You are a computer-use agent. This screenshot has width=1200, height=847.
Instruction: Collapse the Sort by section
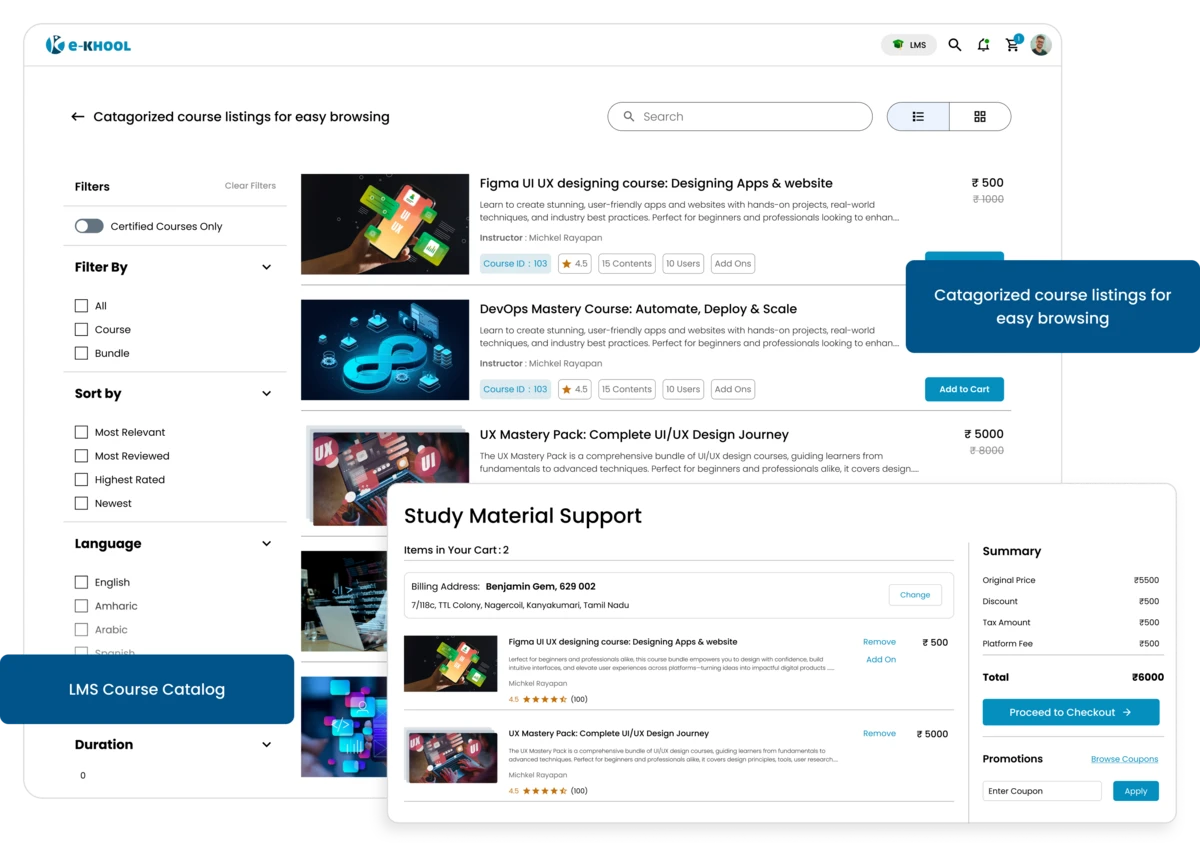tap(266, 393)
